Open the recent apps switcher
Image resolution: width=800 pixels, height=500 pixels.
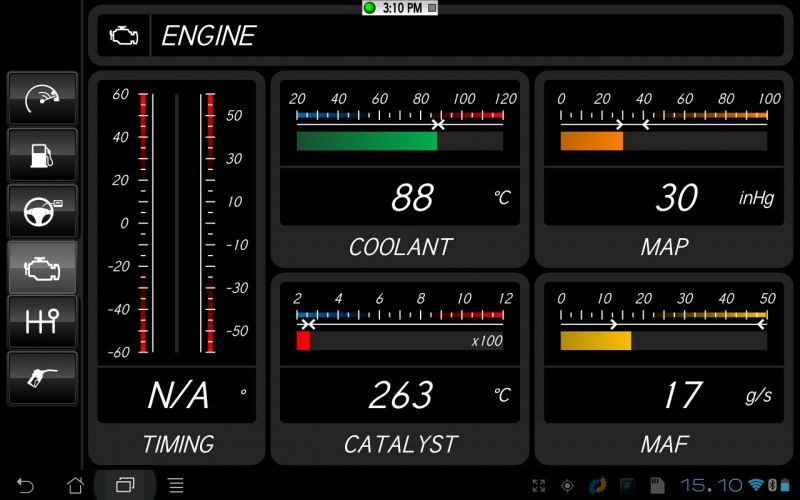click(x=125, y=485)
